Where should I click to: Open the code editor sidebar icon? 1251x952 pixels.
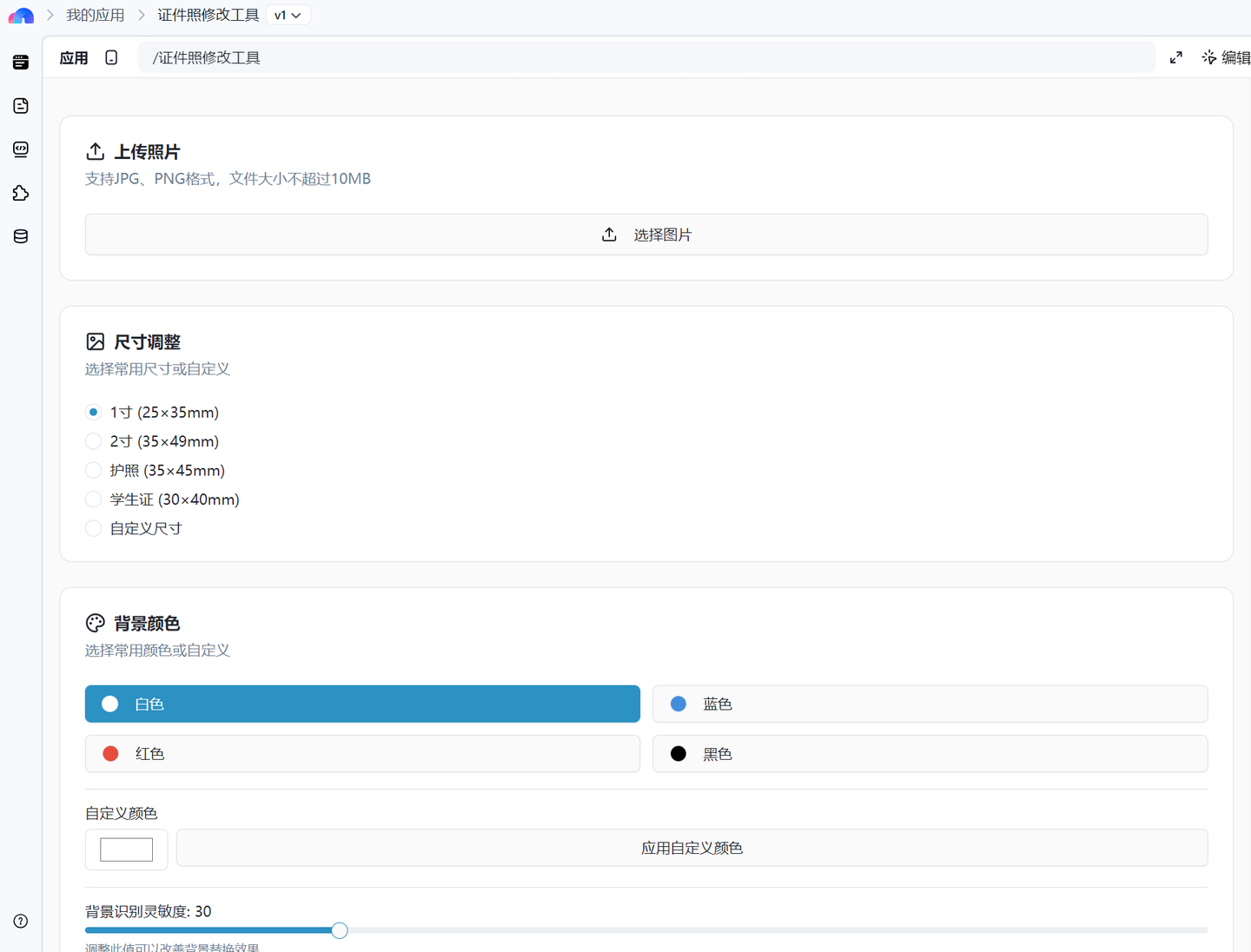click(21, 149)
